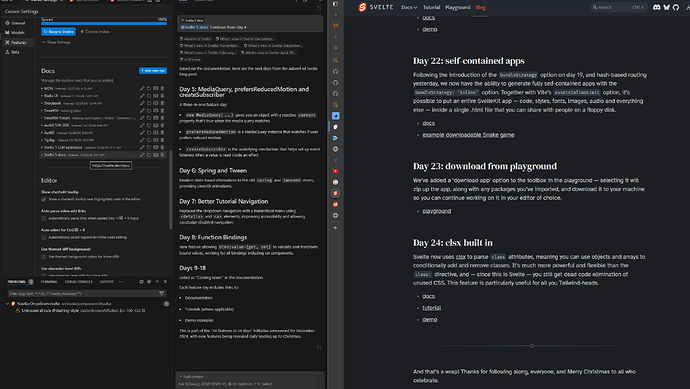Enable Use themed diff backgrounds checkbox

coord(44,257)
